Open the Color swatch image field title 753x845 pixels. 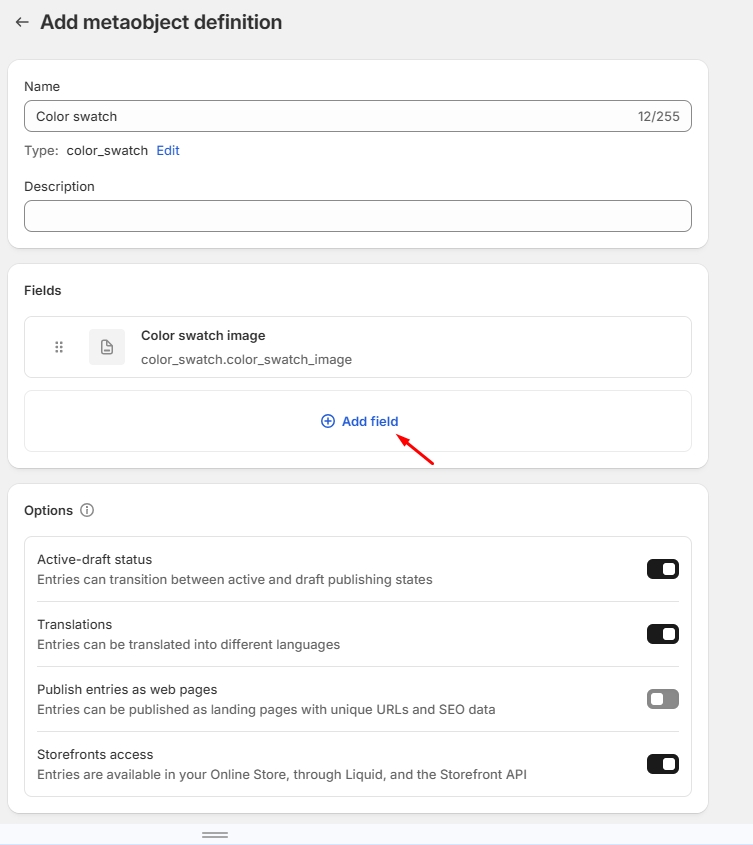pyautogui.click(x=203, y=336)
